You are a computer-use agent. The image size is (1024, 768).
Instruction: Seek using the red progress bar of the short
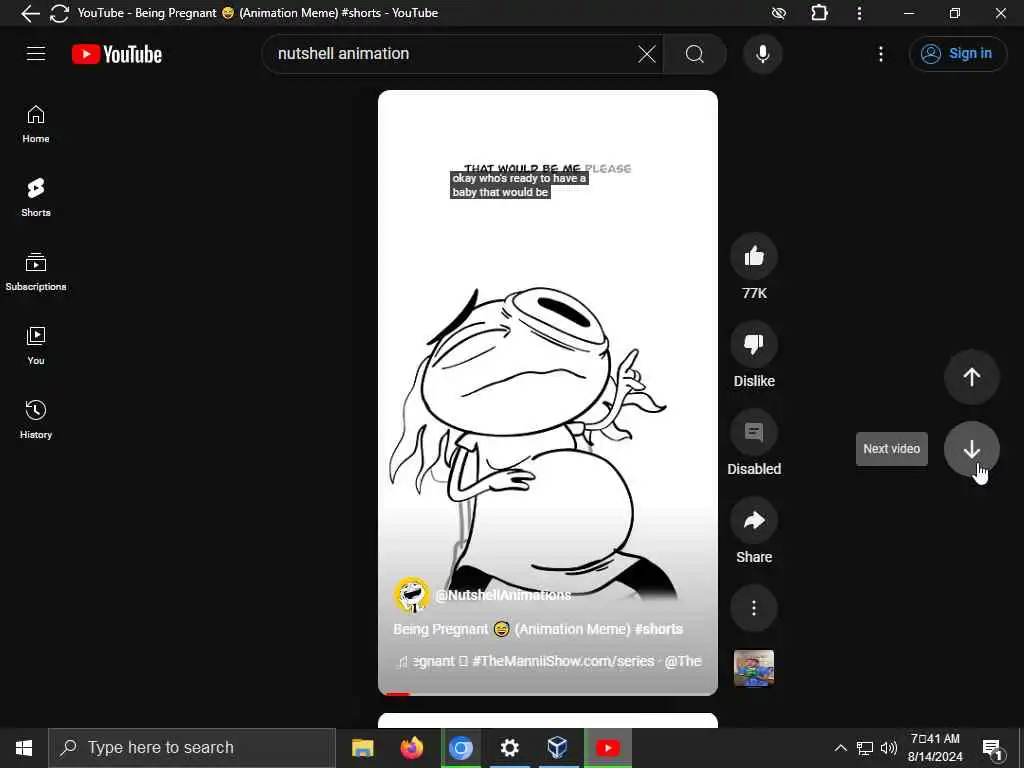547,694
